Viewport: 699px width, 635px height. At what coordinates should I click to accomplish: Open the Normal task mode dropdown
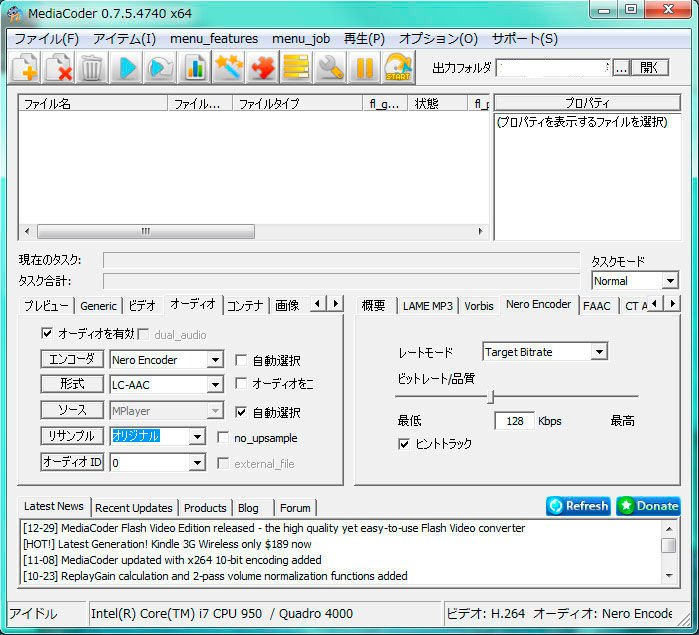click(670, 281)
